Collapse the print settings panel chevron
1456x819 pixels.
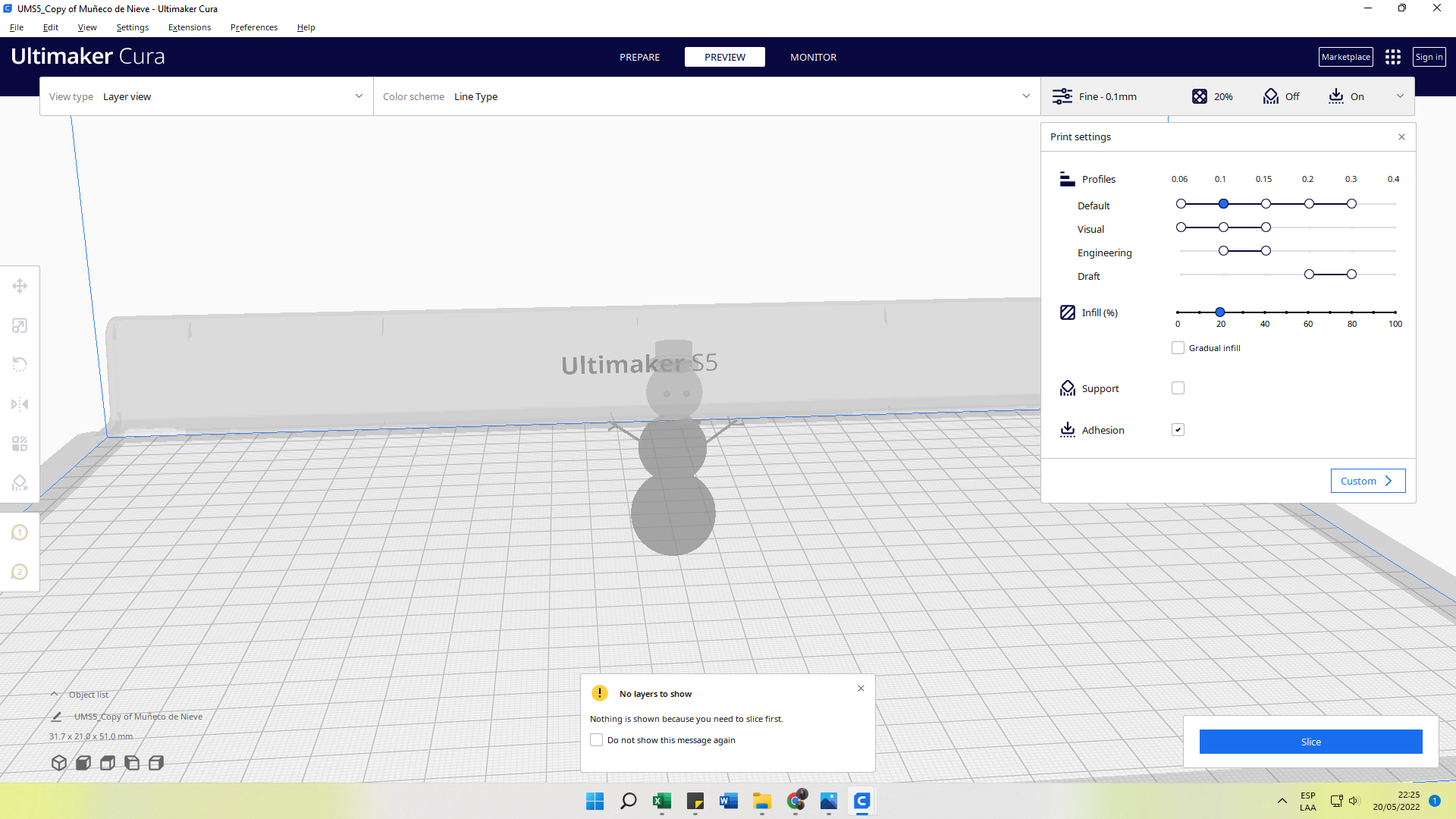point(1400,96)
